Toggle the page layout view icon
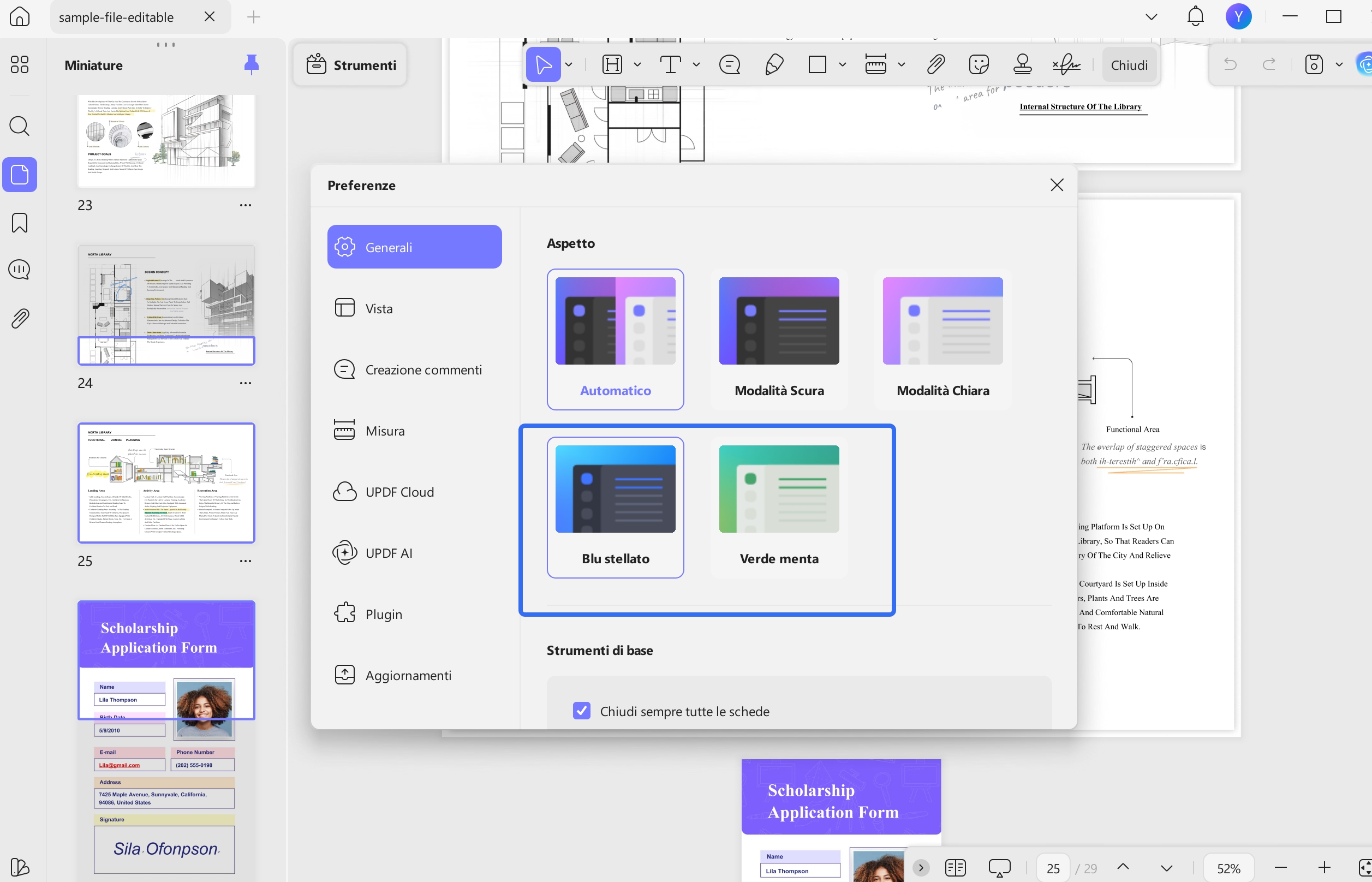 pos(955,868)
